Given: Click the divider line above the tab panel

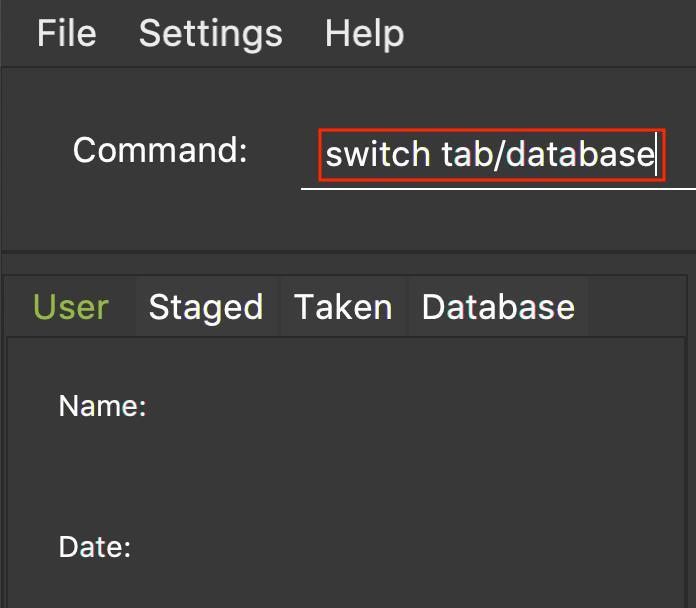Looking at the screenshot, I should [348, 252].
